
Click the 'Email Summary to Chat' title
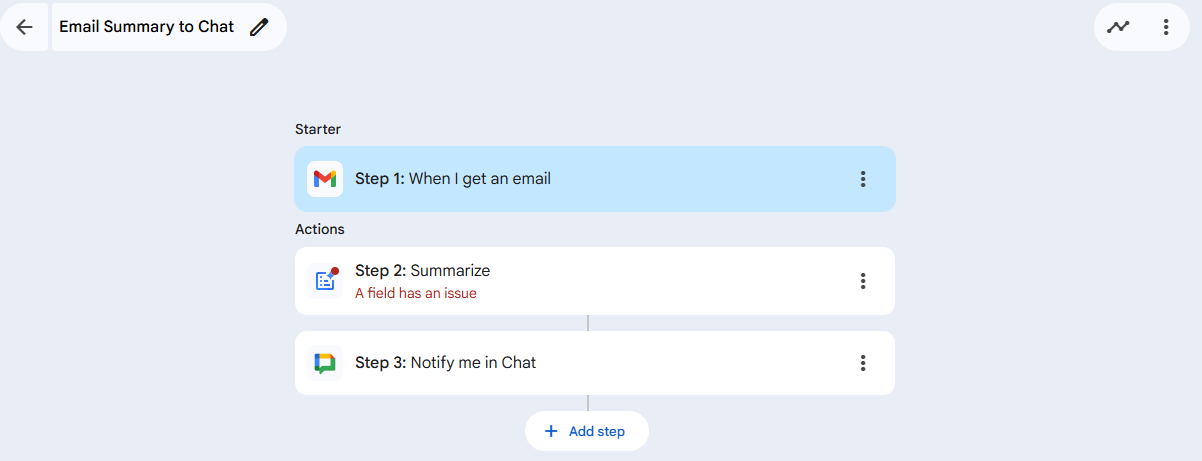pos(146,27)
